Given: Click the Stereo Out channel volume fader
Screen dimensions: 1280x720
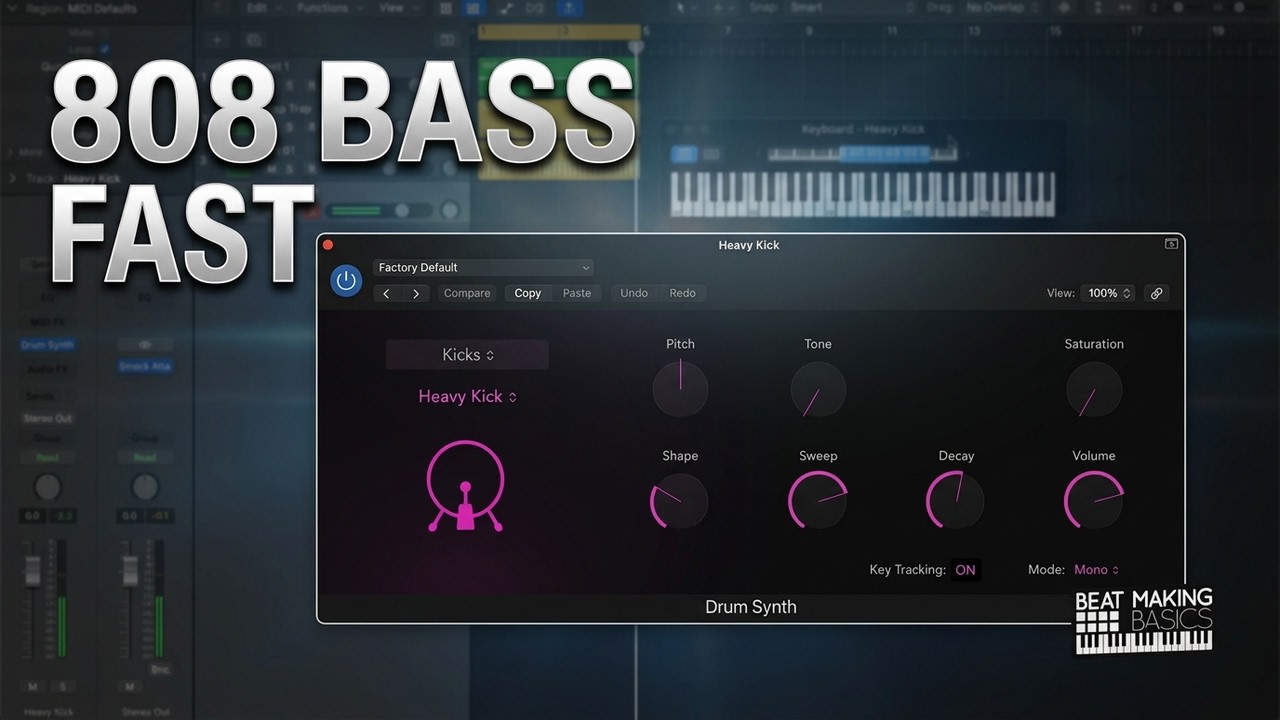Looking at the screenshot, I should [x=130, y=571].
